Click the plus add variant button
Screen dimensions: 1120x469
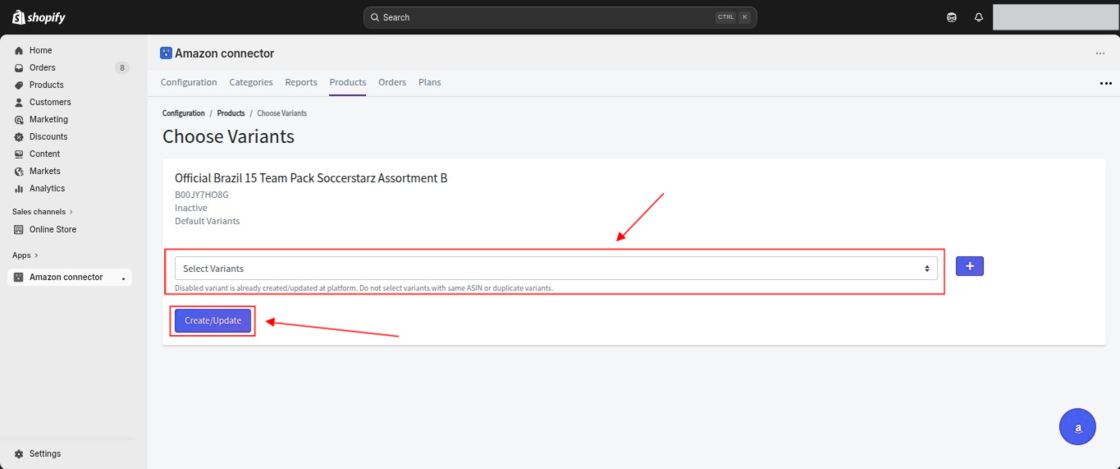(969, 266)
